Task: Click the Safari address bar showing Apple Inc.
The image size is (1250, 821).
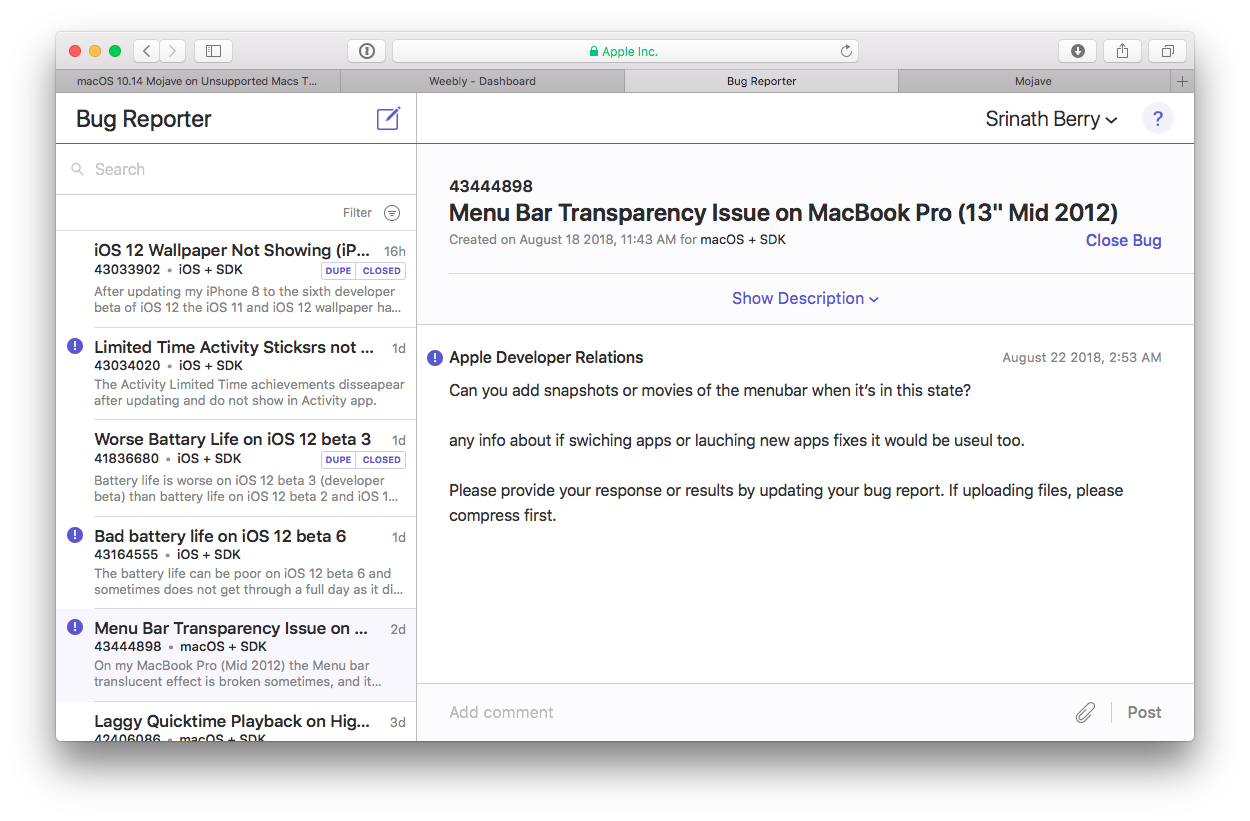Action: click(625, 51)
